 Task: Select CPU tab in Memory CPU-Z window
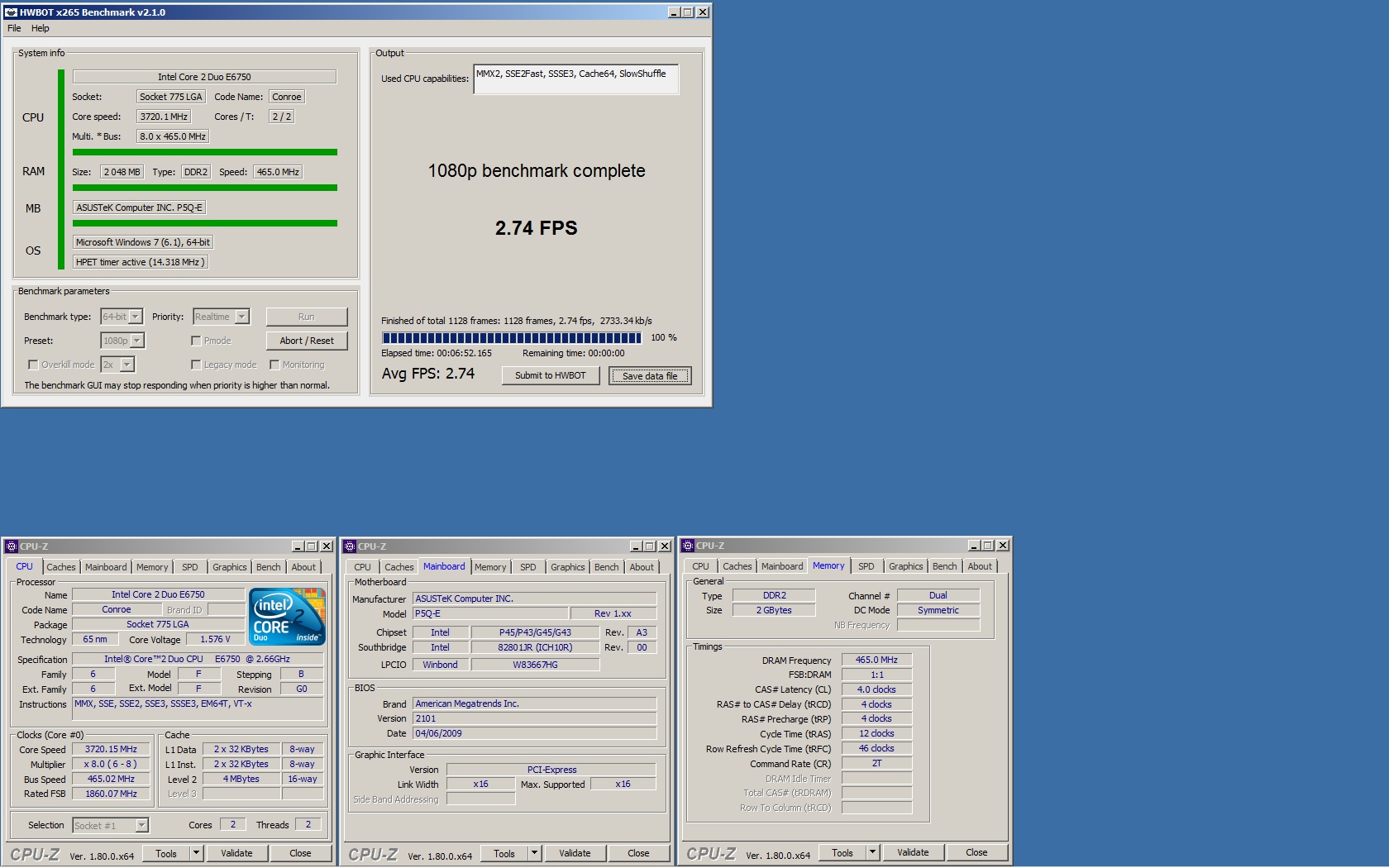click(700, 566)
